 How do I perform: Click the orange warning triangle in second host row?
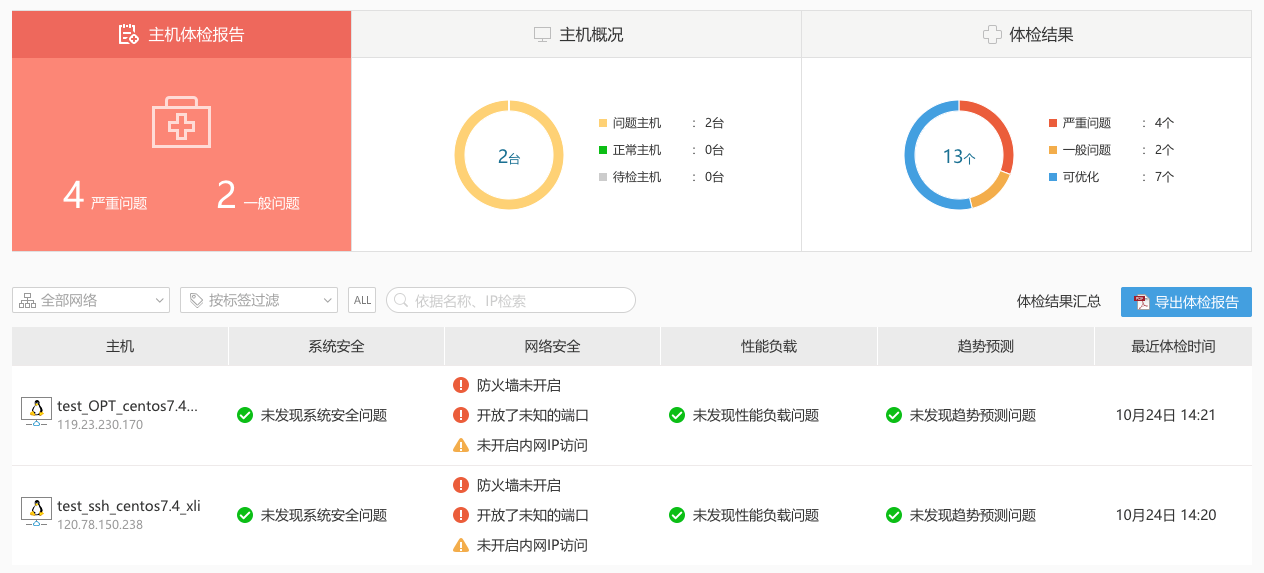point(461,545)
